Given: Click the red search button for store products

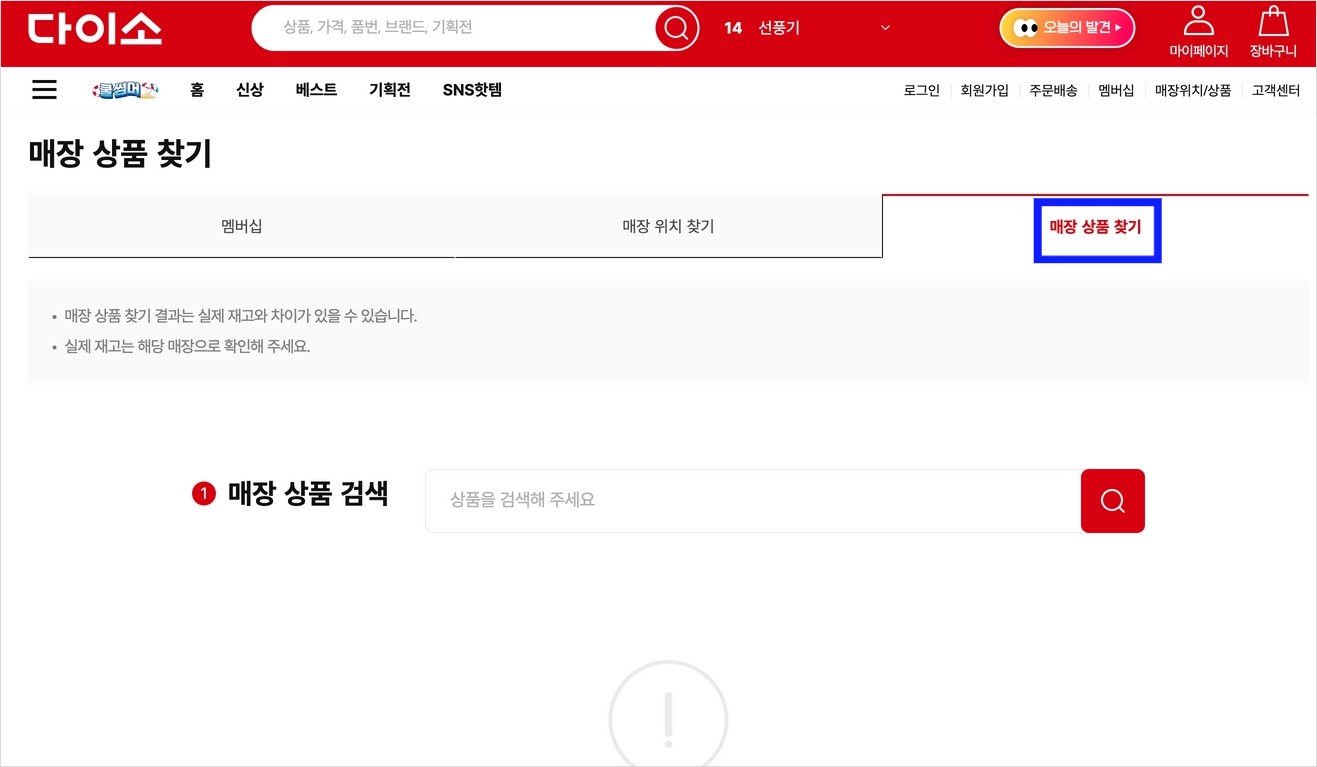Looking at the screenshot, I should click(1112, 500).
